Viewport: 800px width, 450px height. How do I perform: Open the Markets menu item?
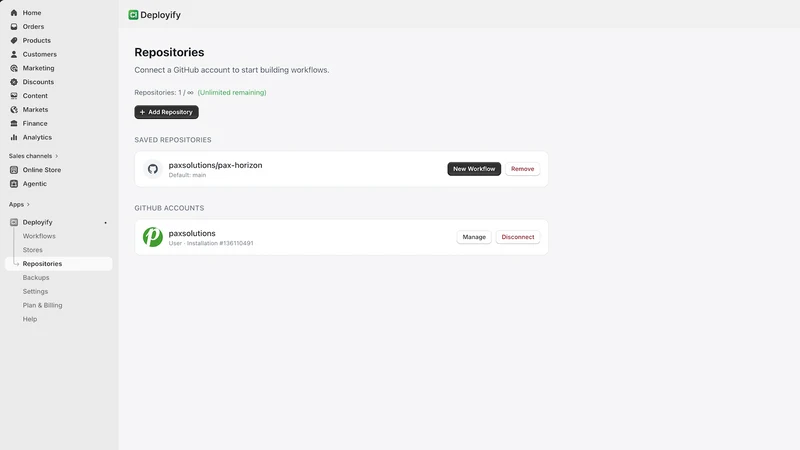pos(35,110)
